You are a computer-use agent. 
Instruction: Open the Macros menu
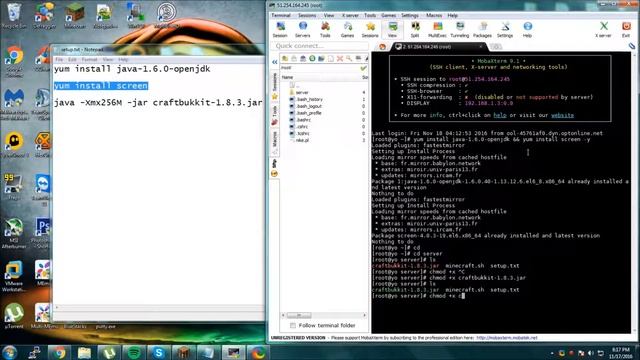[x=434, y=16]
